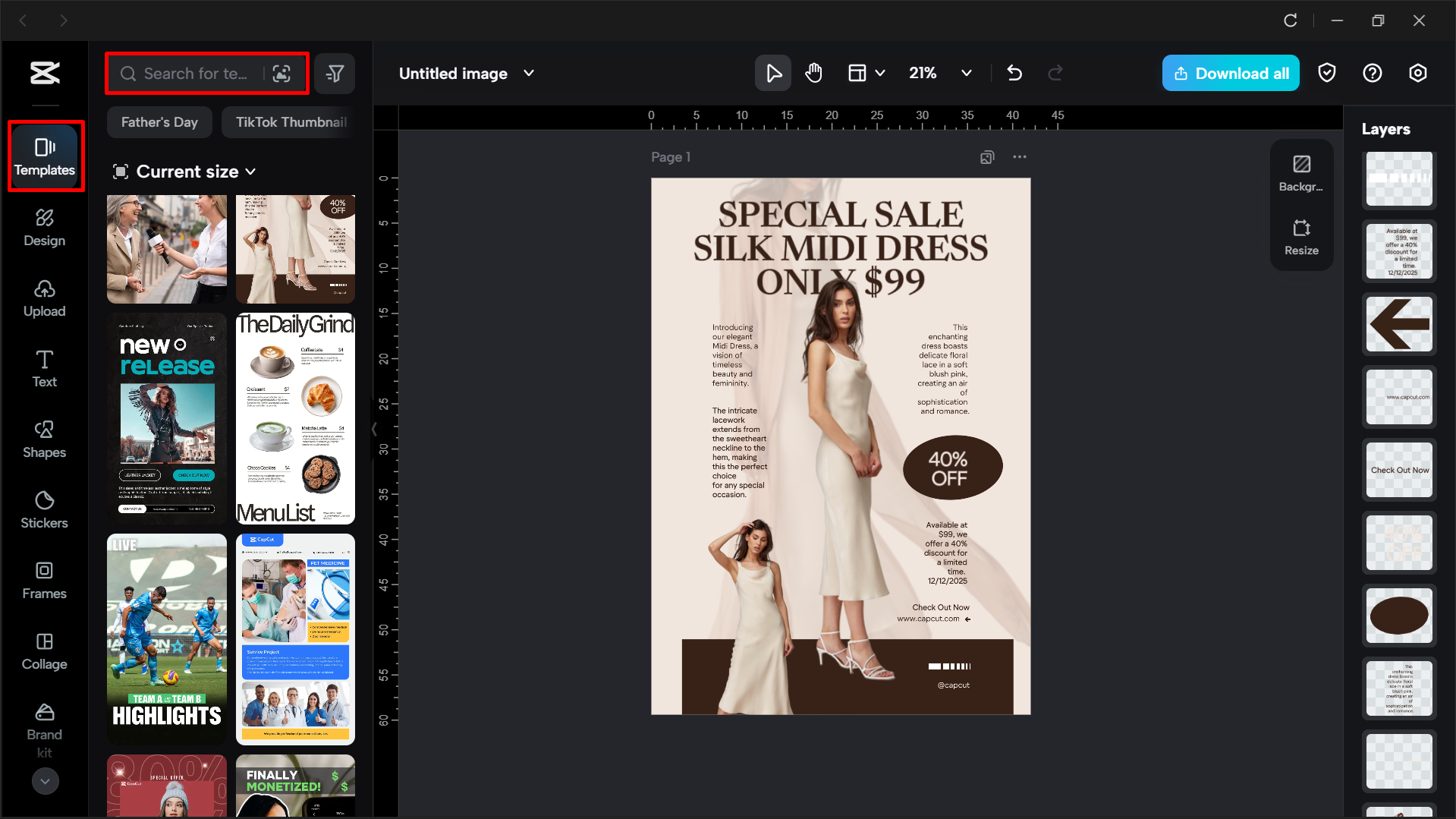Open the Frames panel
The width and height of the screenshot is (1456, 819).
pyautogui.click(x=44, y=581)
